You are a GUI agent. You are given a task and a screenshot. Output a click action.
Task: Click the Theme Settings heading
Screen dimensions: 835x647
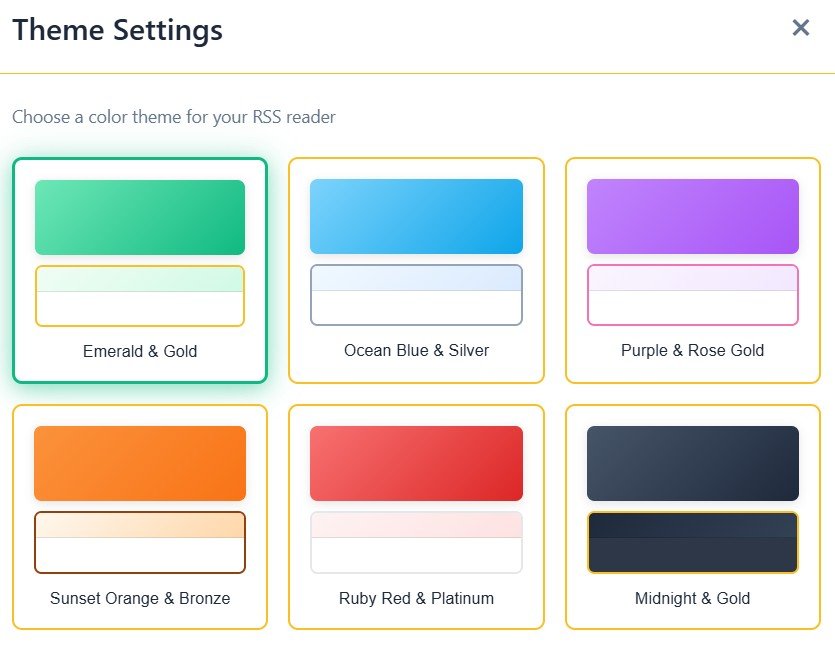point(117,30)
